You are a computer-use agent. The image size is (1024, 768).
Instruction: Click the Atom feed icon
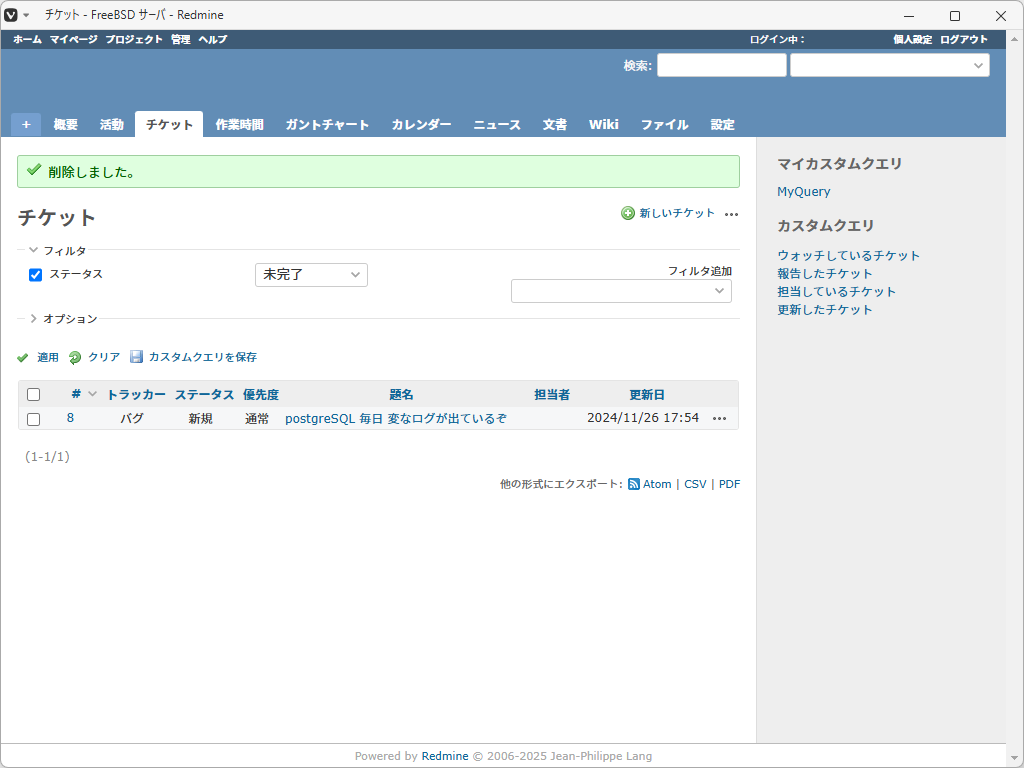click(x=633, y=484)
